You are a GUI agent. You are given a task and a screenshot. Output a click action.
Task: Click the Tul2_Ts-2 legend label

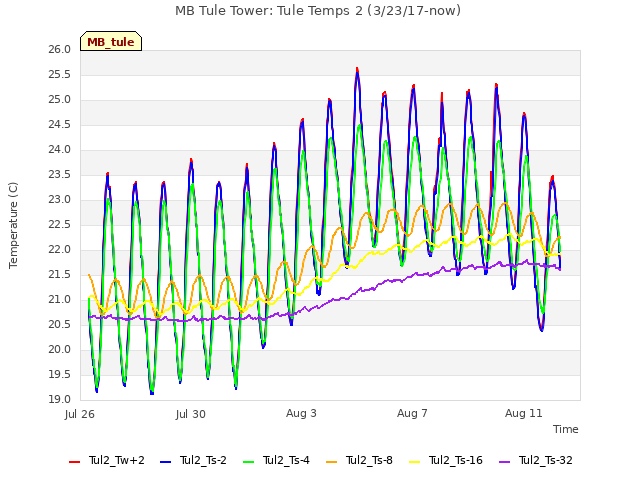click(203, 460)
